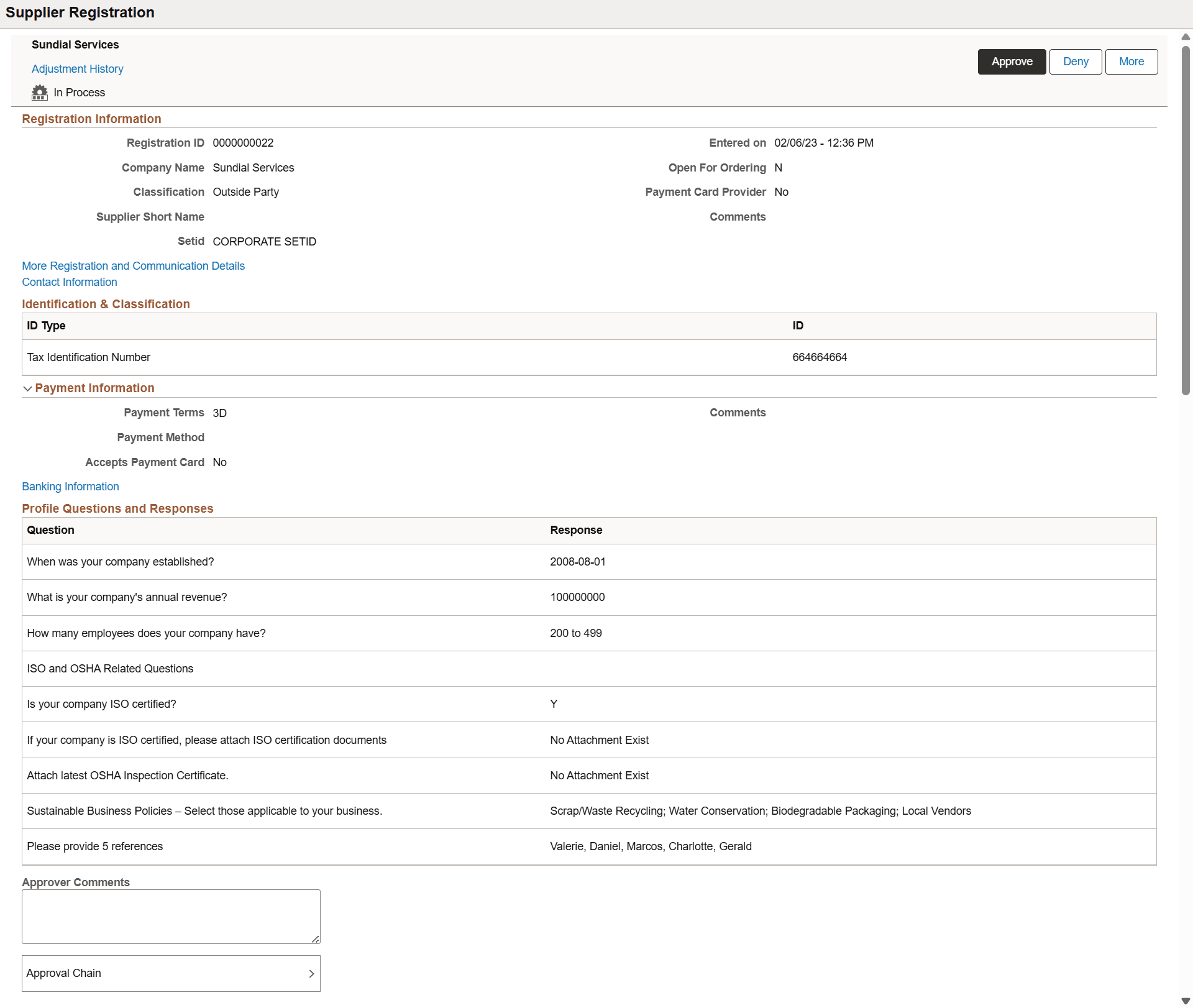The height and width of the screenshot is (1008, 1193).
Task: Click the Registration ID value 0000000022
Action: [243, 142]
